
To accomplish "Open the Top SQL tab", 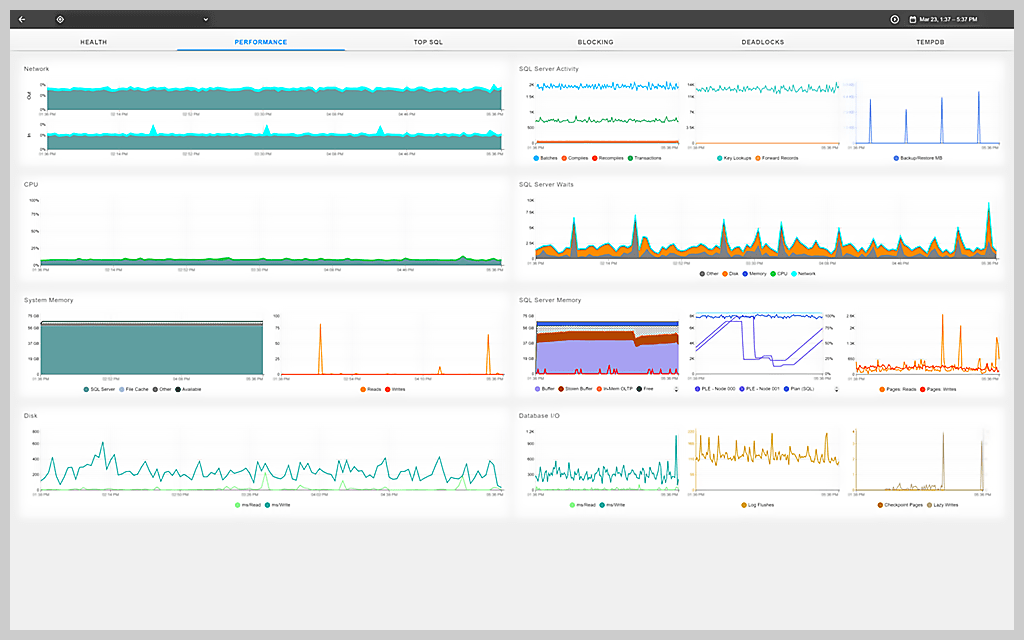I will coord(428,42).
